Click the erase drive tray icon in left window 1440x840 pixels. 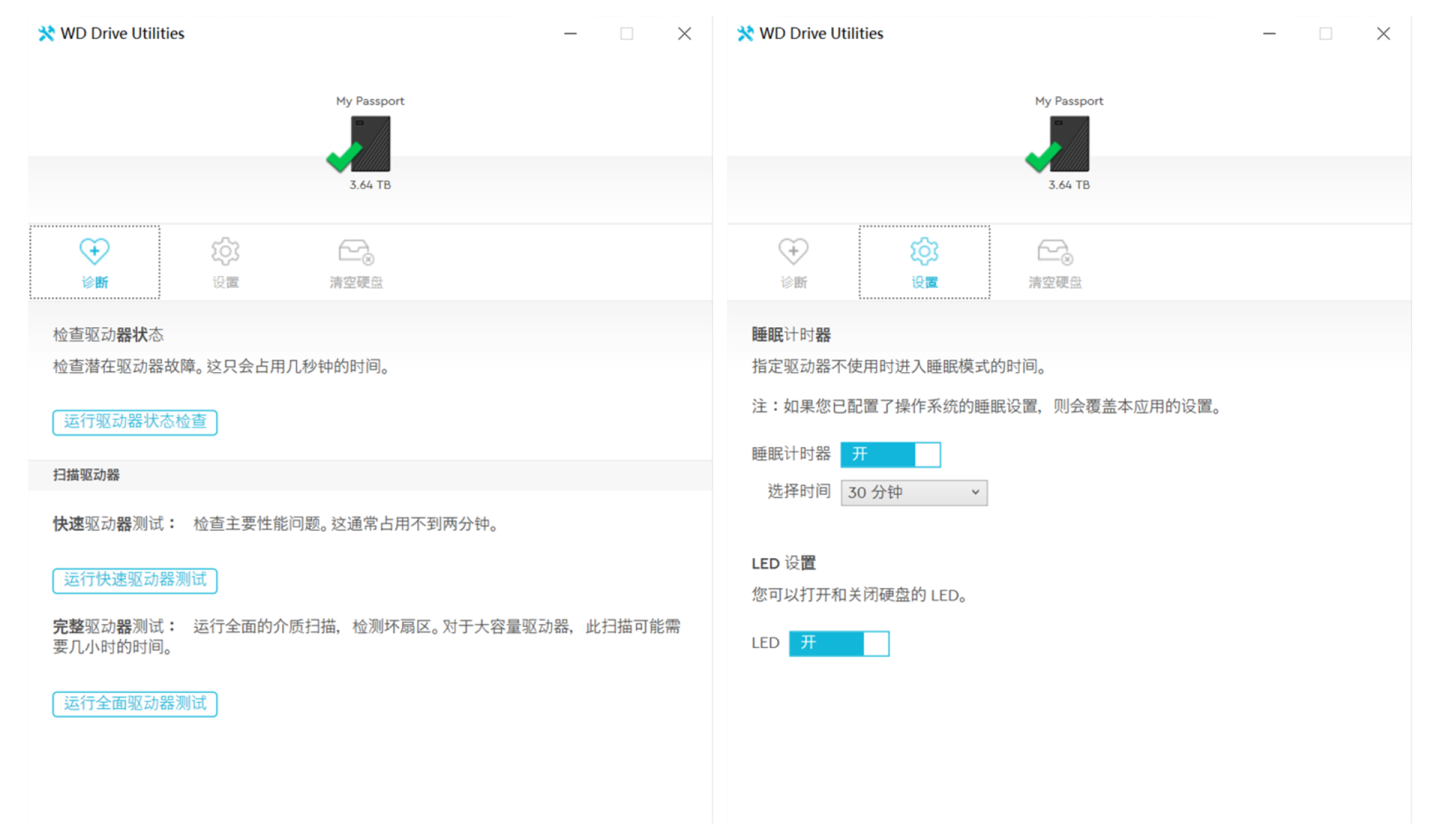(x=356, y=251)
